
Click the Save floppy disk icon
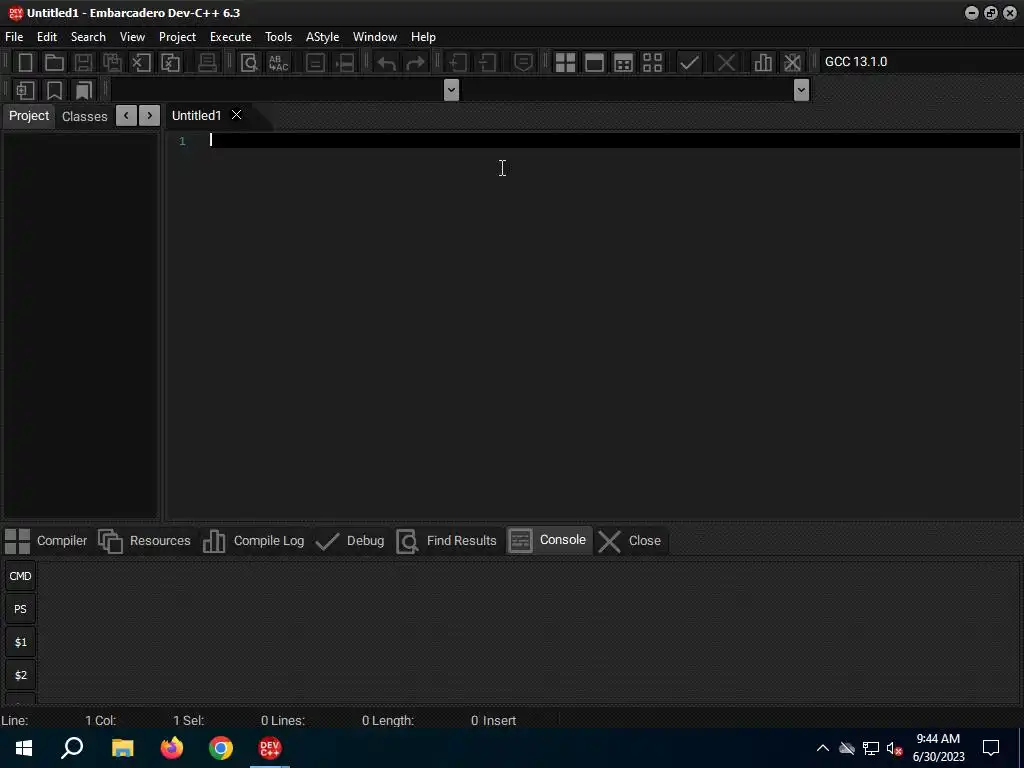tap(83, 63)
